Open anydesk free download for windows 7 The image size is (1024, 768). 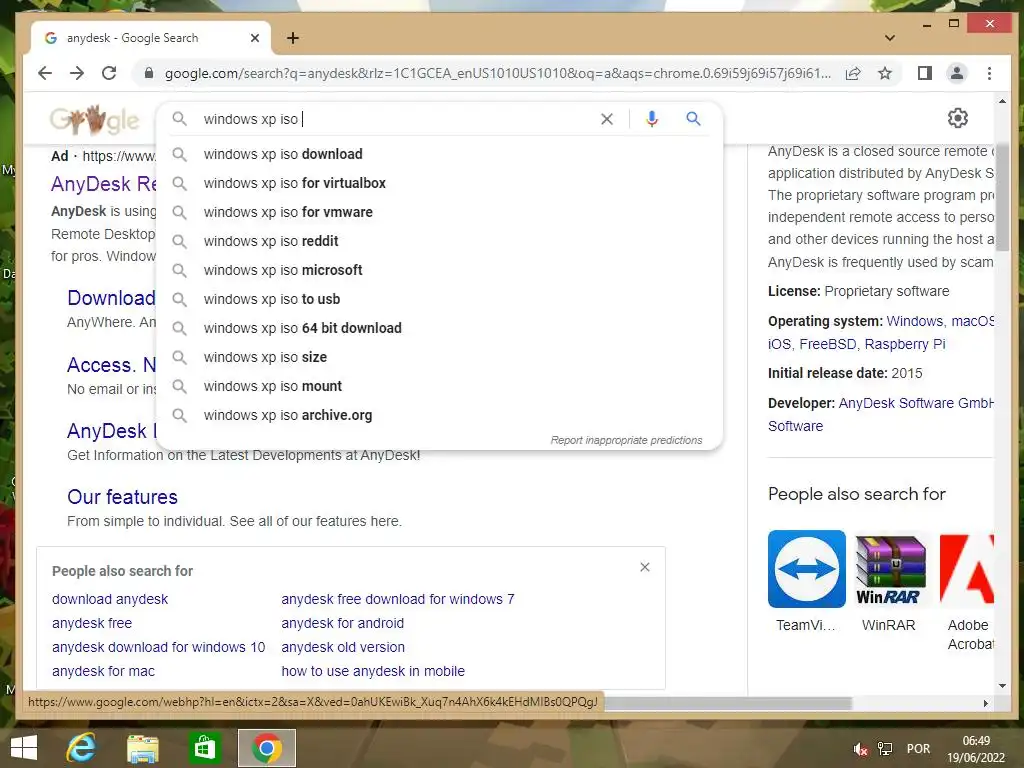click(398, 599)
